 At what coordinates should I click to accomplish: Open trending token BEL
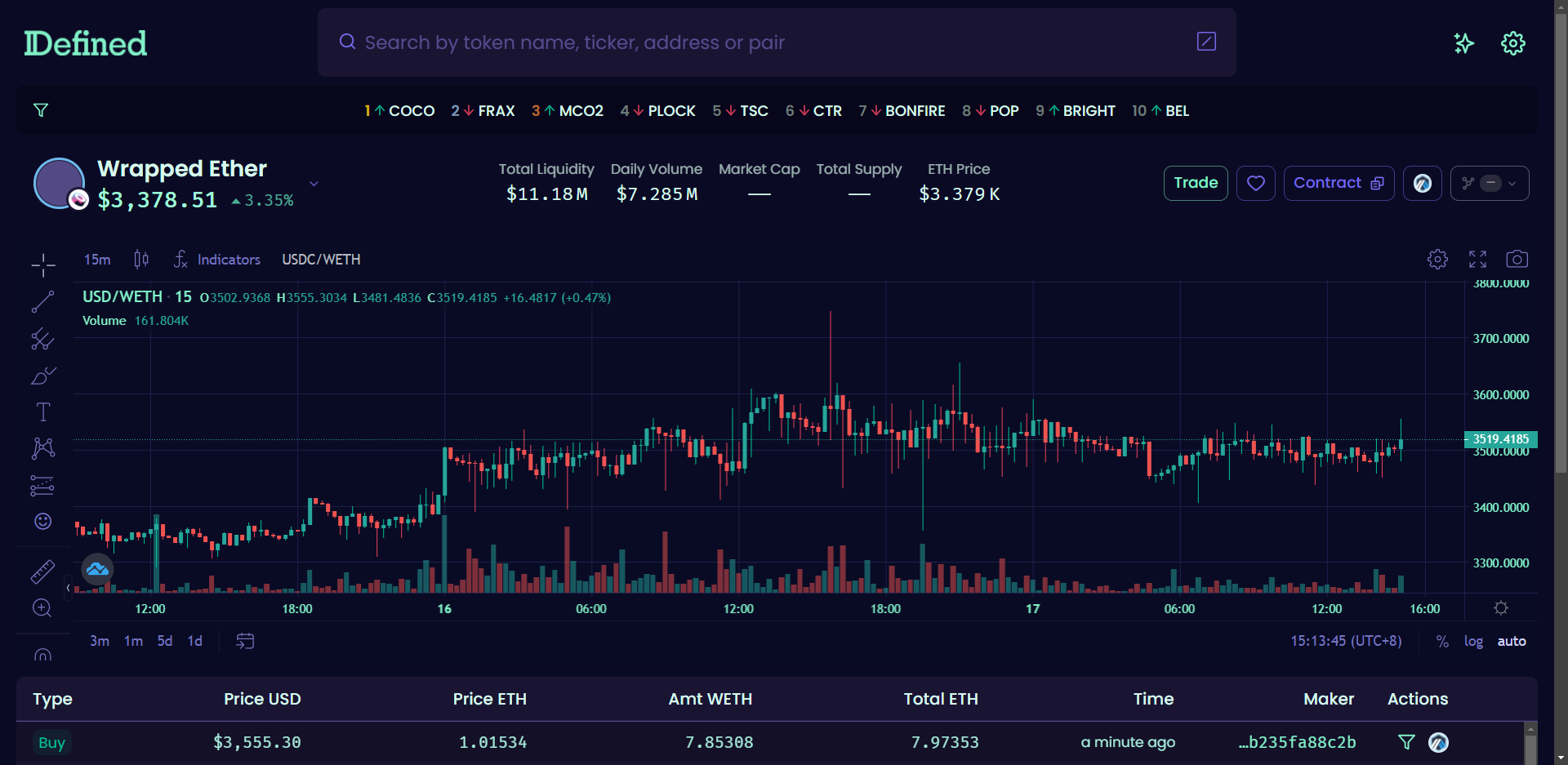point(1160,110)
